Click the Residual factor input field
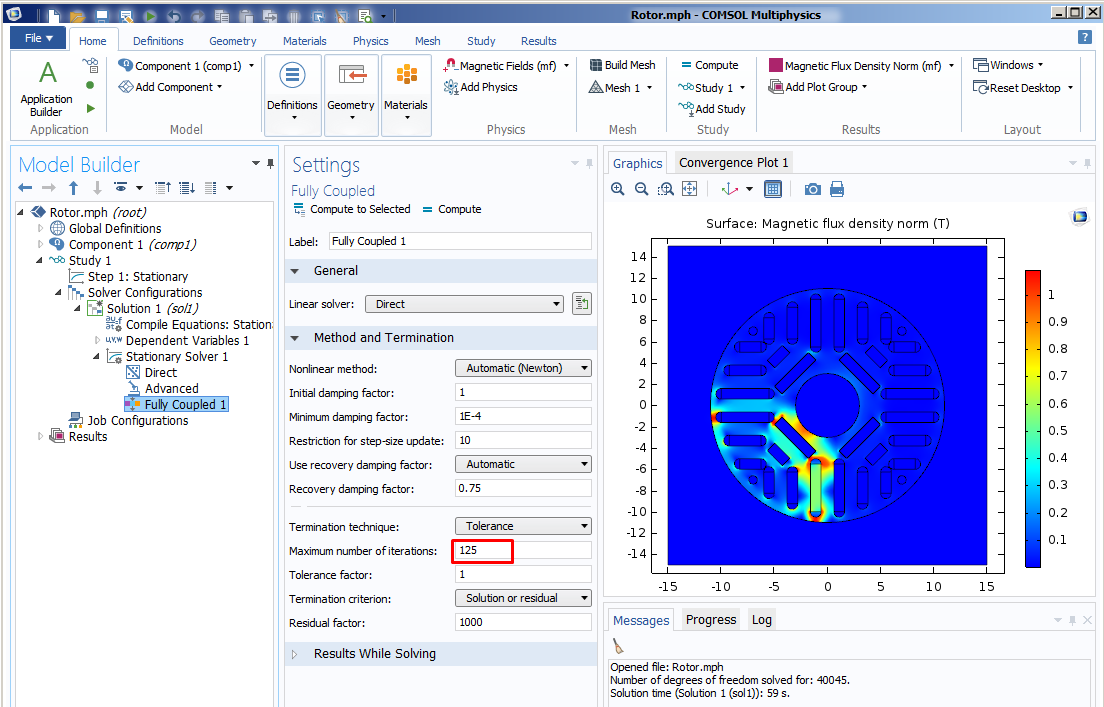 pyautogui.click(x=523, y=622)
